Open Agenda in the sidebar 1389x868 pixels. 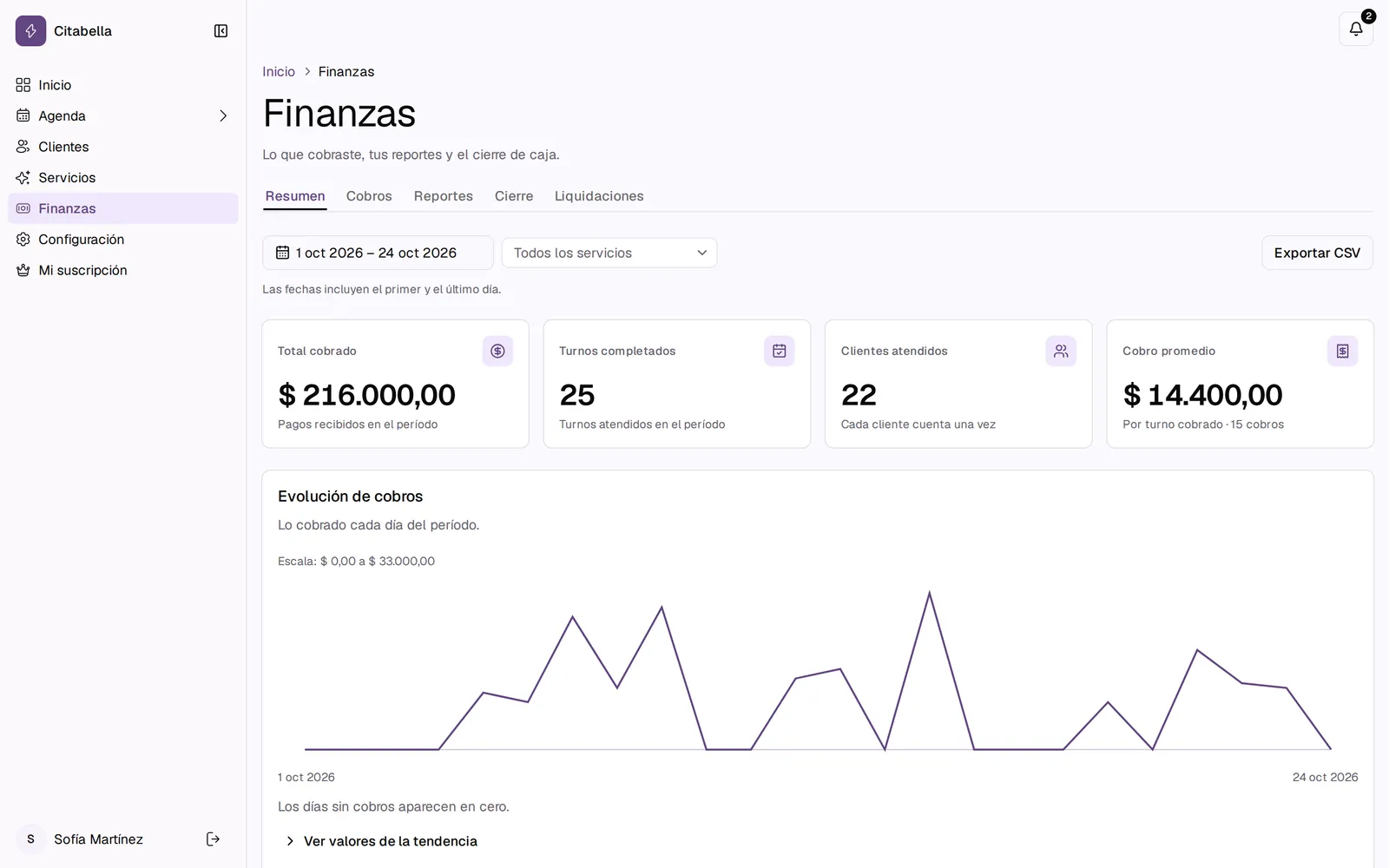point(123,115)
